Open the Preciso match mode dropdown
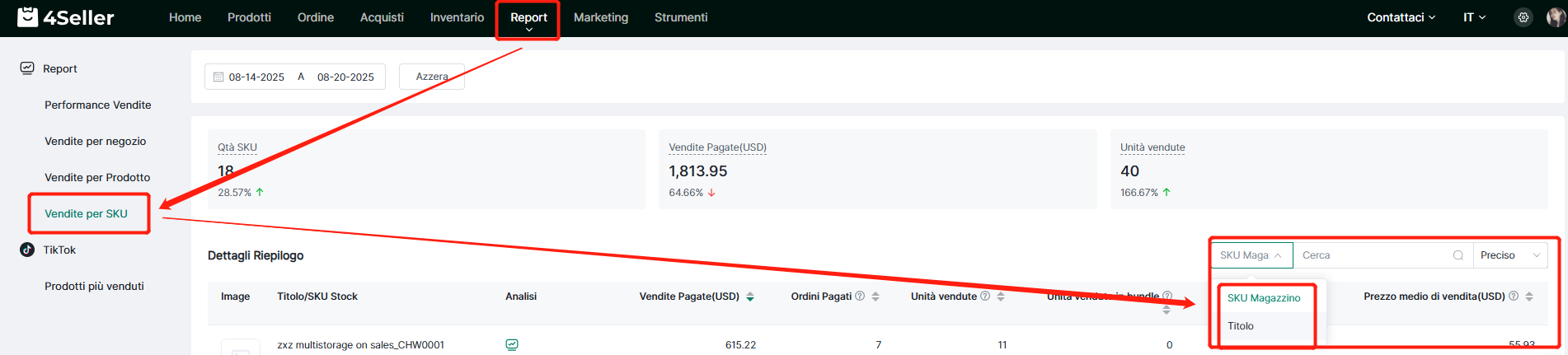Screen dimensions: 1568x355 coord(1509,255)
